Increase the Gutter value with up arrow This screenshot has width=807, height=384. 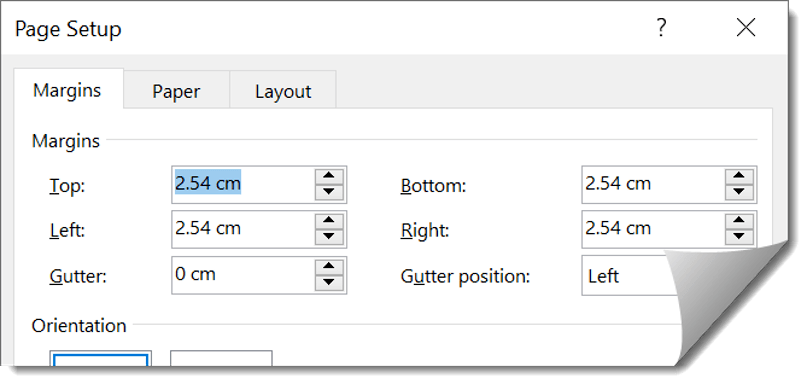(329, 267)
